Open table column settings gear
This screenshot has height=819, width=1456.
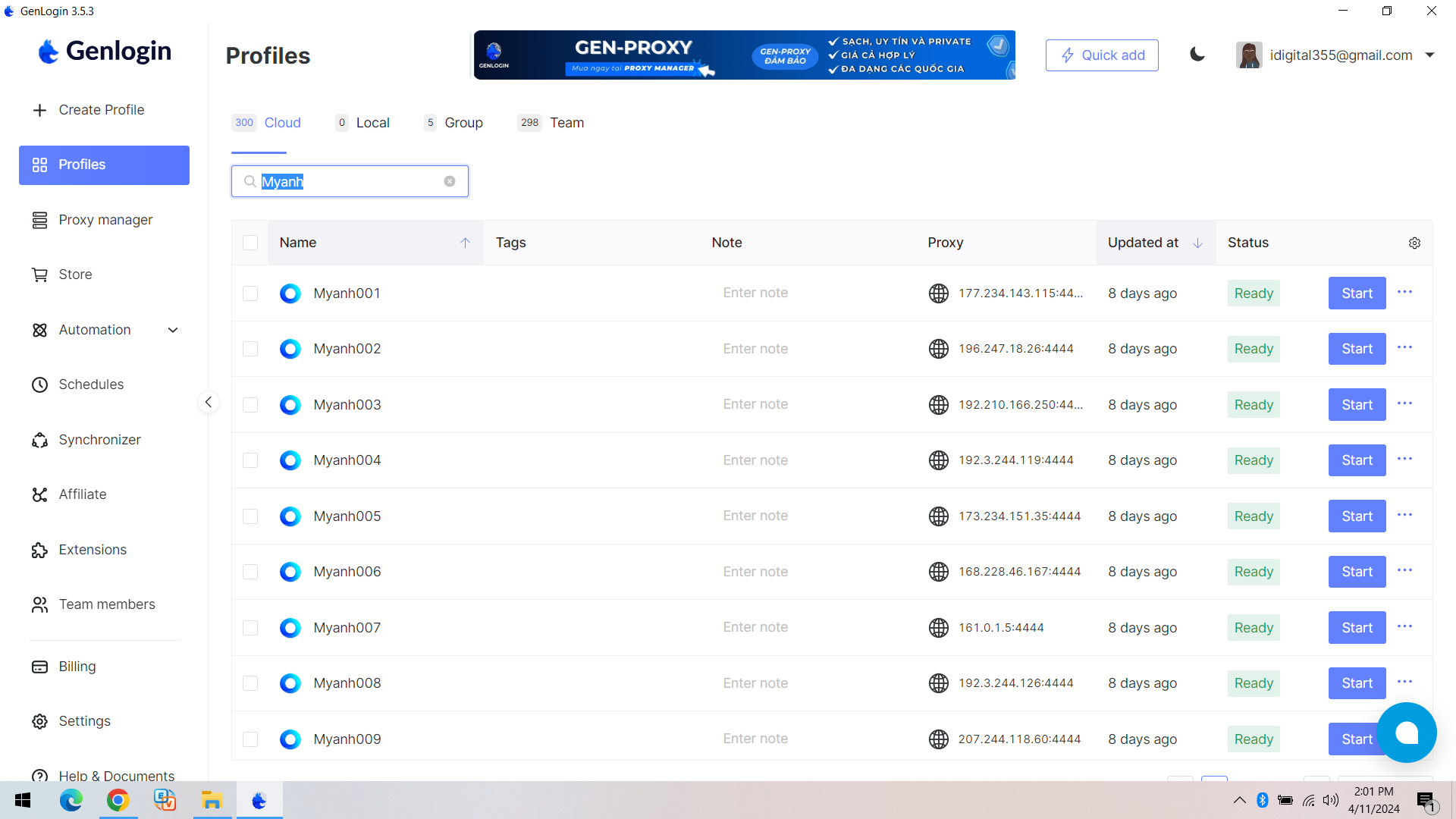1414,243
